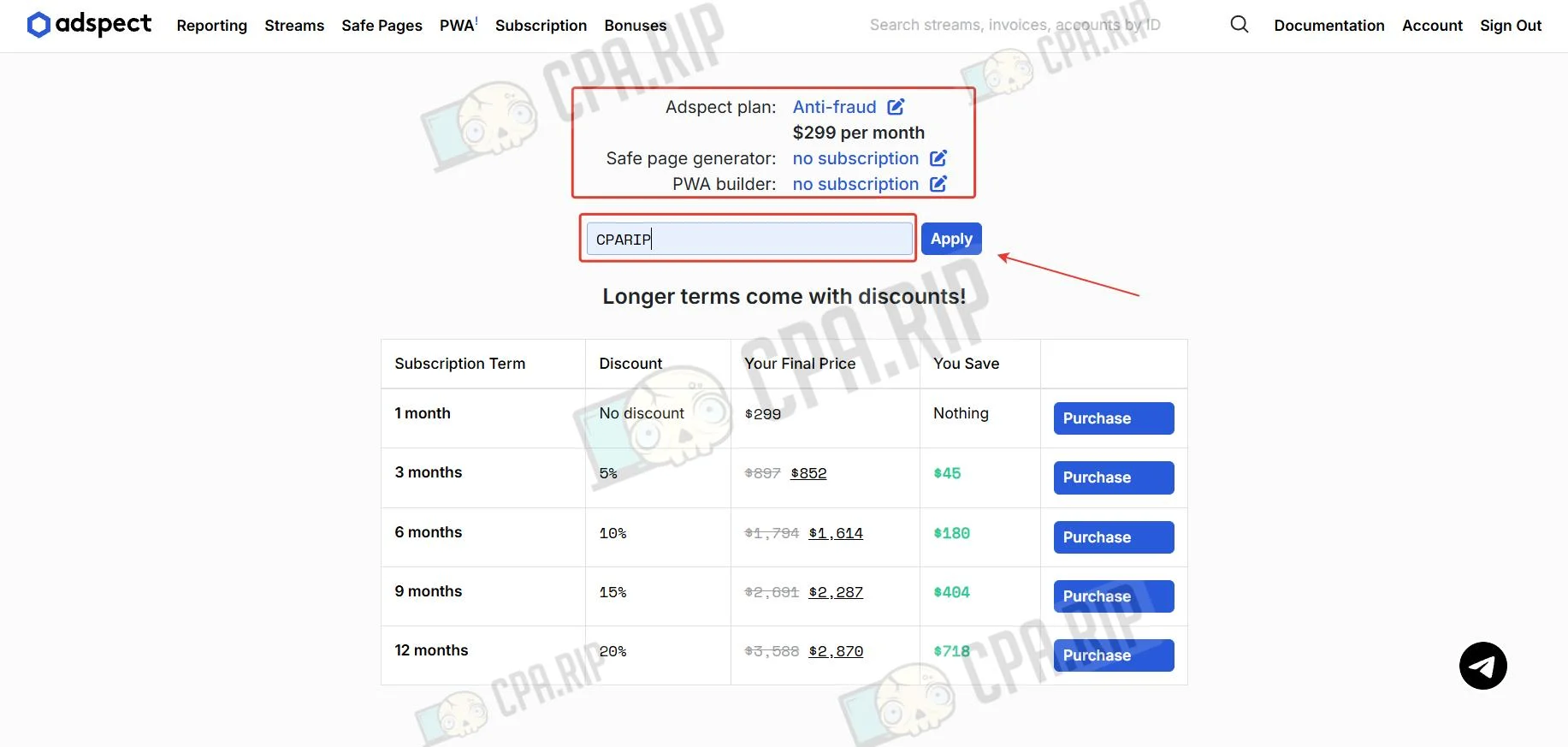
Task: Click PWA builder 'no subscription' link
Action: pos(855,184)
